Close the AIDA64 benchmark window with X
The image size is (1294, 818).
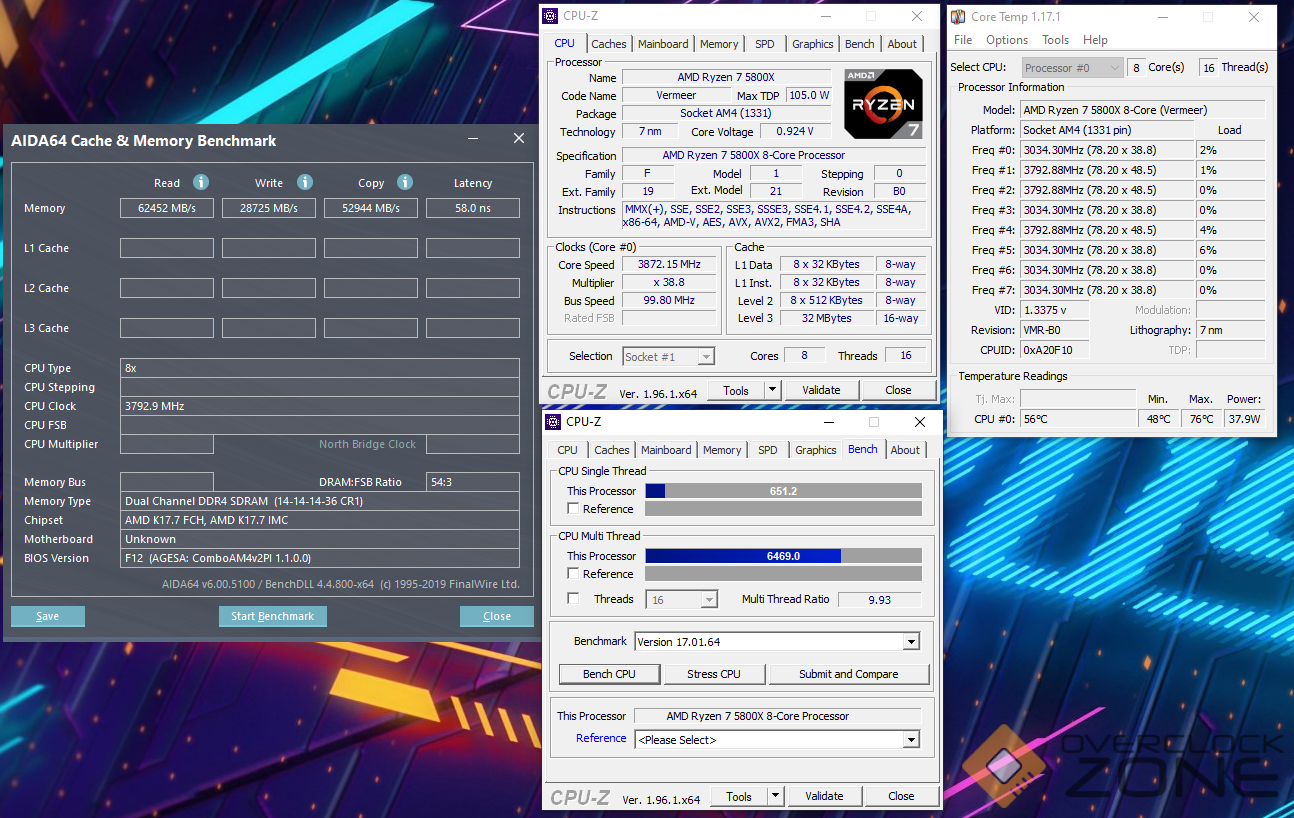519,139
